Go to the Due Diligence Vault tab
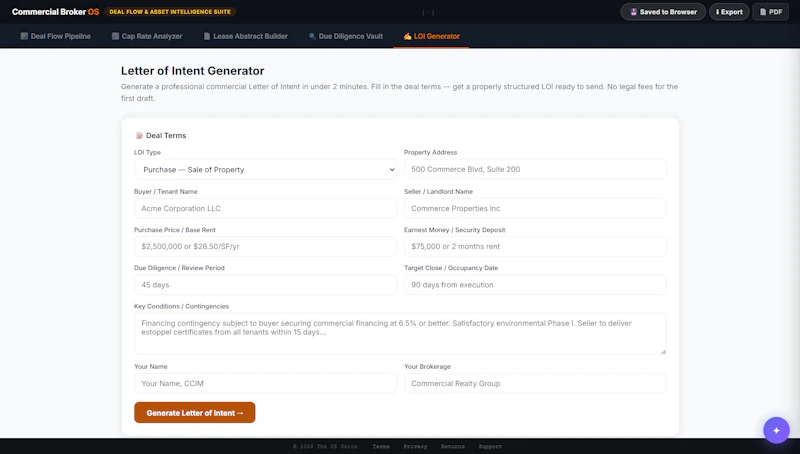Image resolution: width=800 pixels, height=454 pixels. 345,36
